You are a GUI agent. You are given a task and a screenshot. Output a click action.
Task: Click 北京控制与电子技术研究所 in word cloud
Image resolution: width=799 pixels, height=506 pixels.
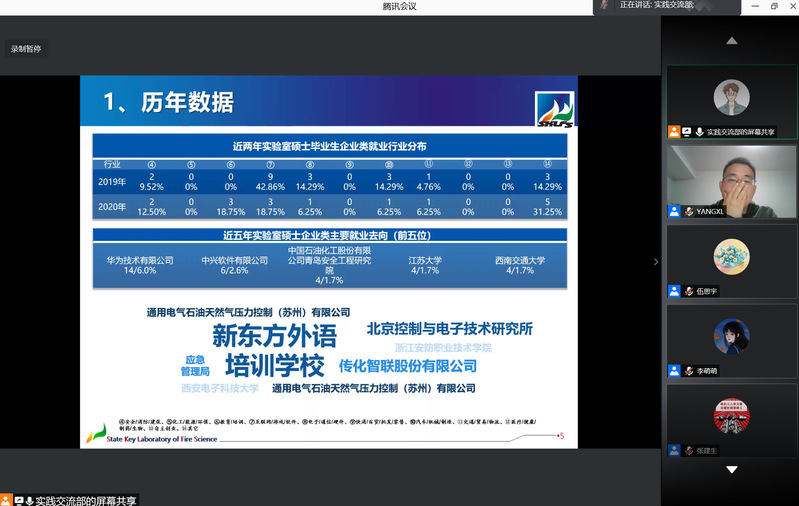(449, 329)
